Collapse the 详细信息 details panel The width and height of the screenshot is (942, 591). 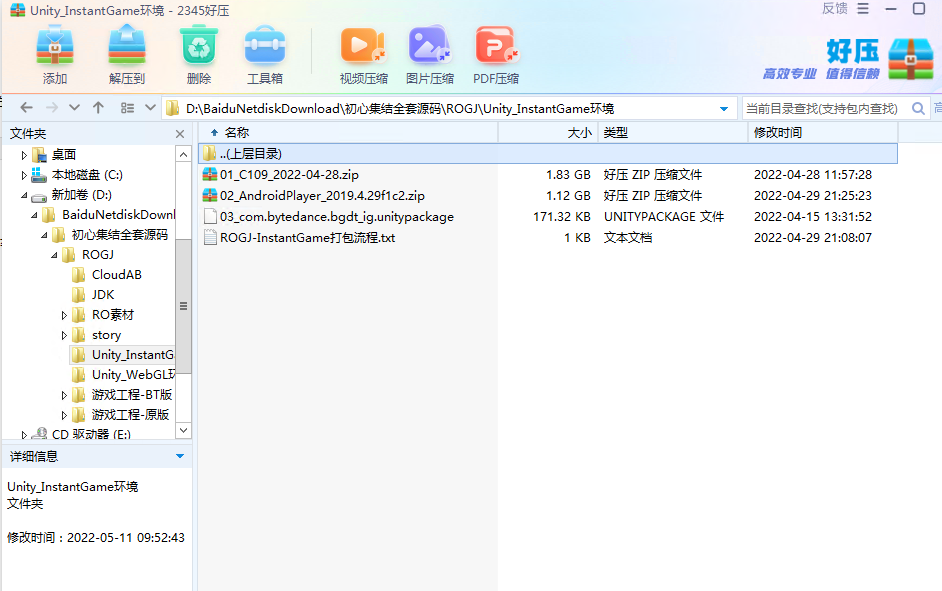[x=180, y=456]
